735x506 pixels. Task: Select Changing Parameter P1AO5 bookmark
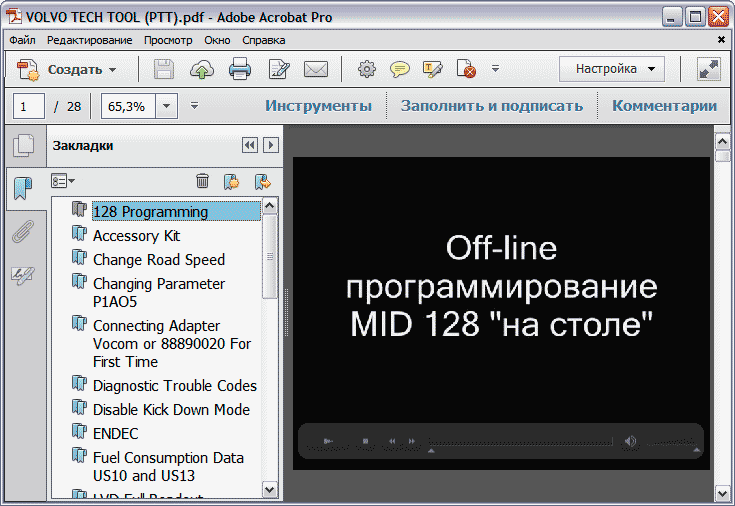click(x=159, y=293)
